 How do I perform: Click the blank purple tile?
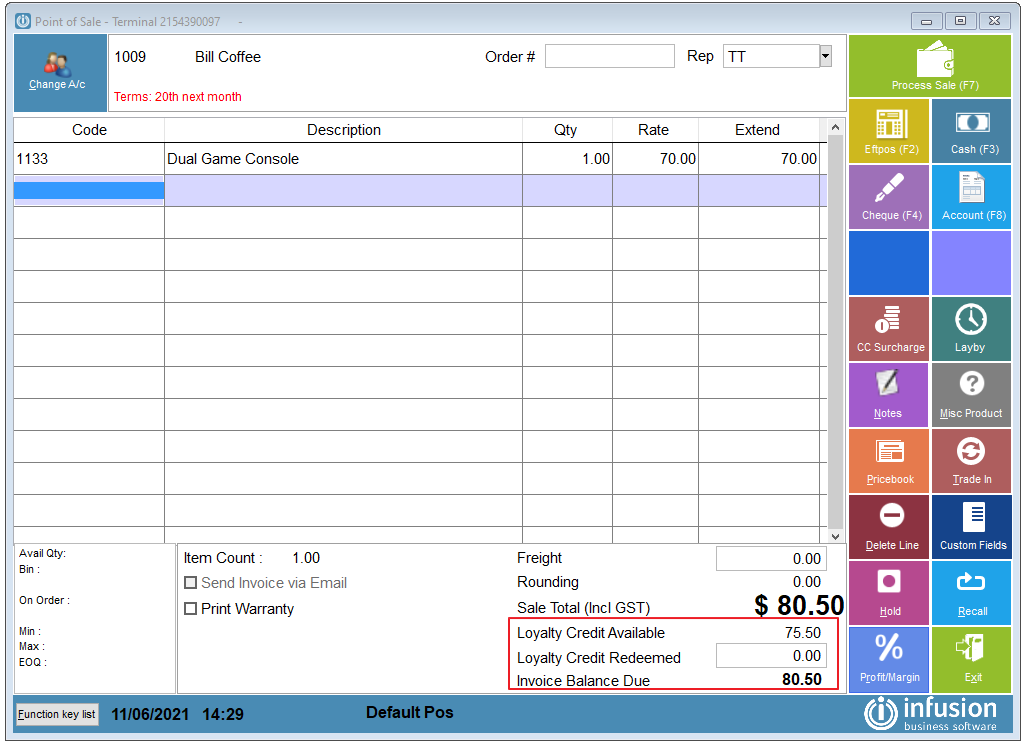971,263
